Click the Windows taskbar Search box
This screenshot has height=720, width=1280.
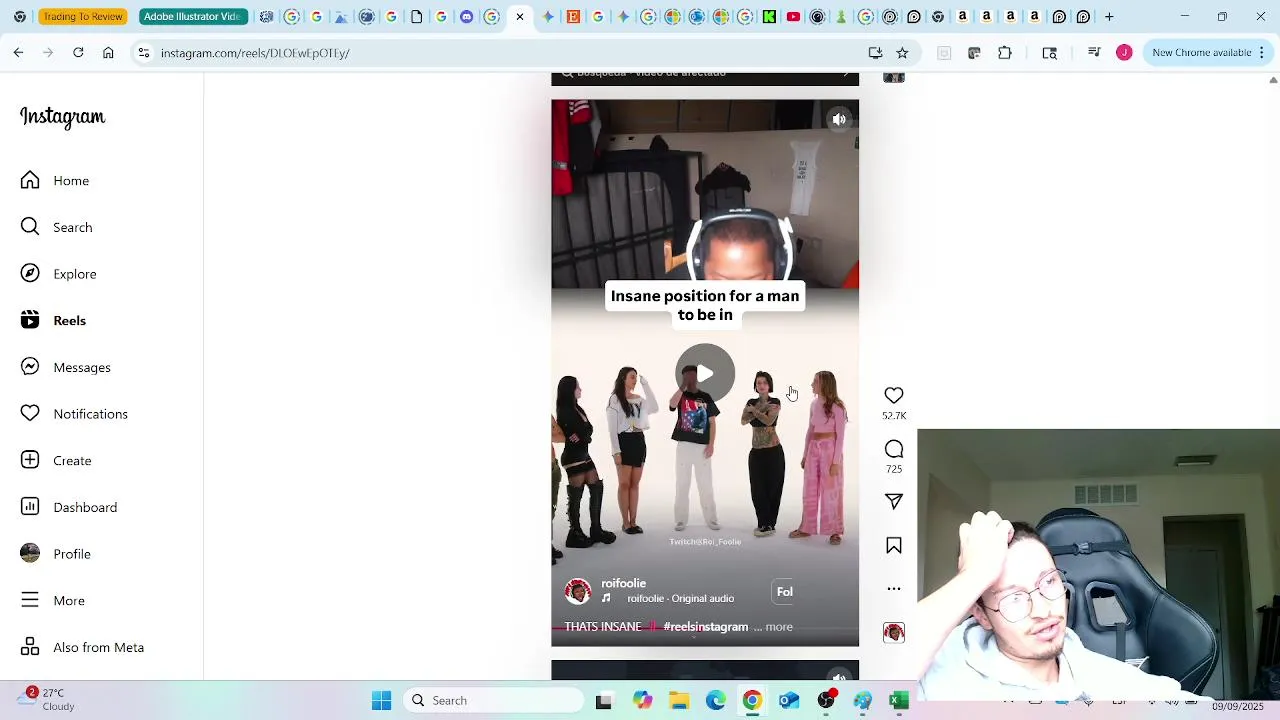coord(495,701)
